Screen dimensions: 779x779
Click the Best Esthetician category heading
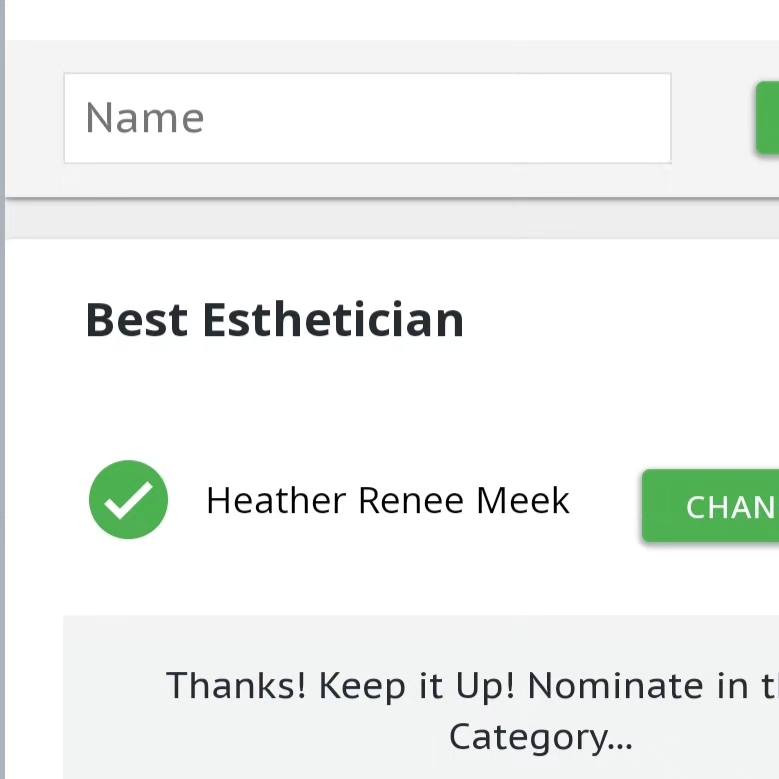click(274, 320)
